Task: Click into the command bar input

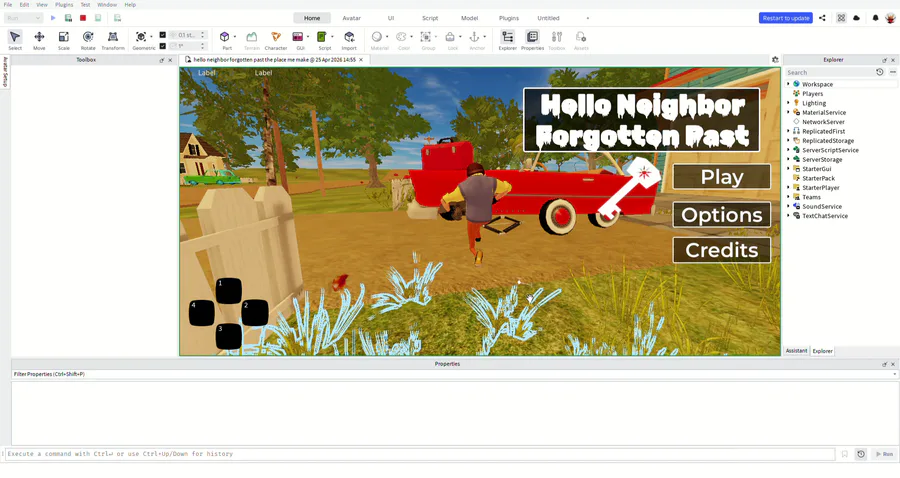Action: point(419,454)
